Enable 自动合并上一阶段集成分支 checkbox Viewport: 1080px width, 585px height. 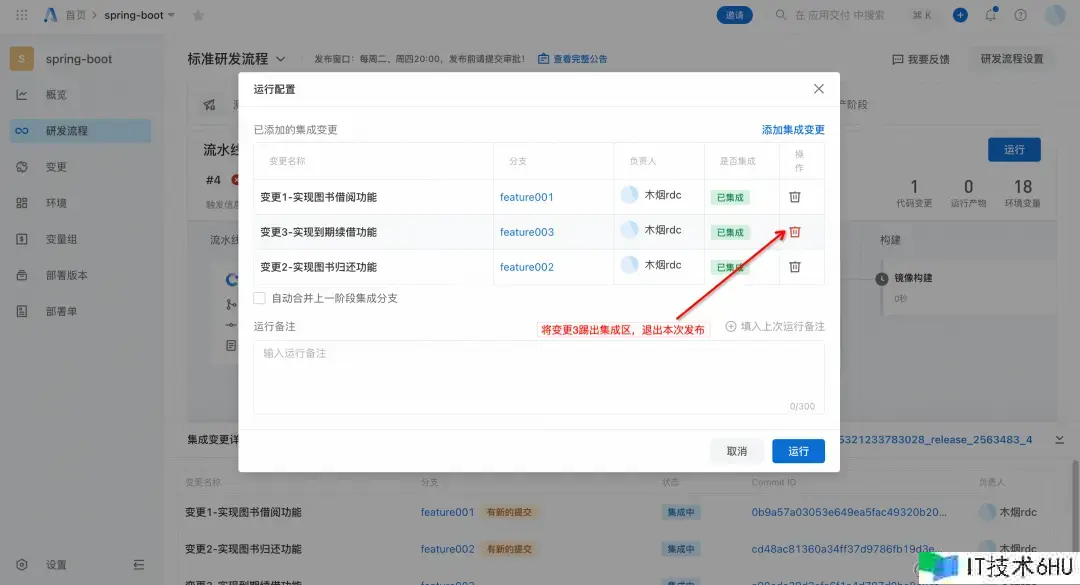point(260,298)
